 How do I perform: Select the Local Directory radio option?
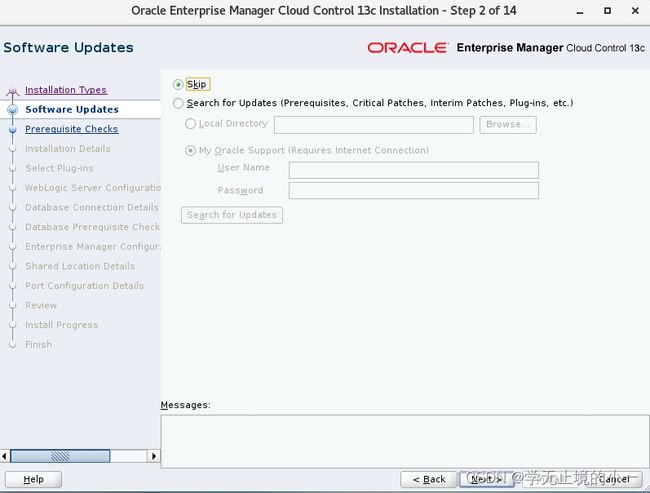(x=190, y=124)
